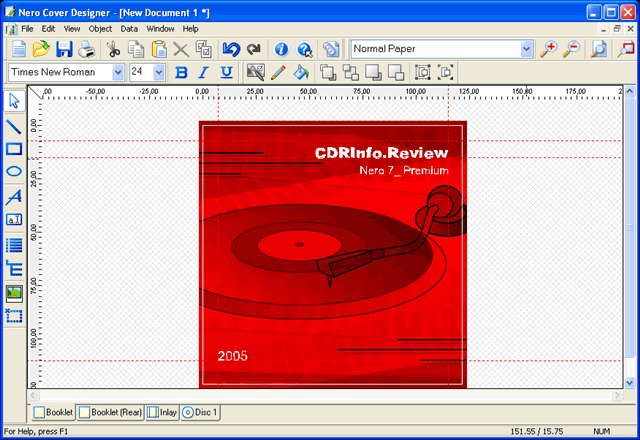Open the blue info icon
The width and height of the screenshot is (640, 440).
pos(281,49)
